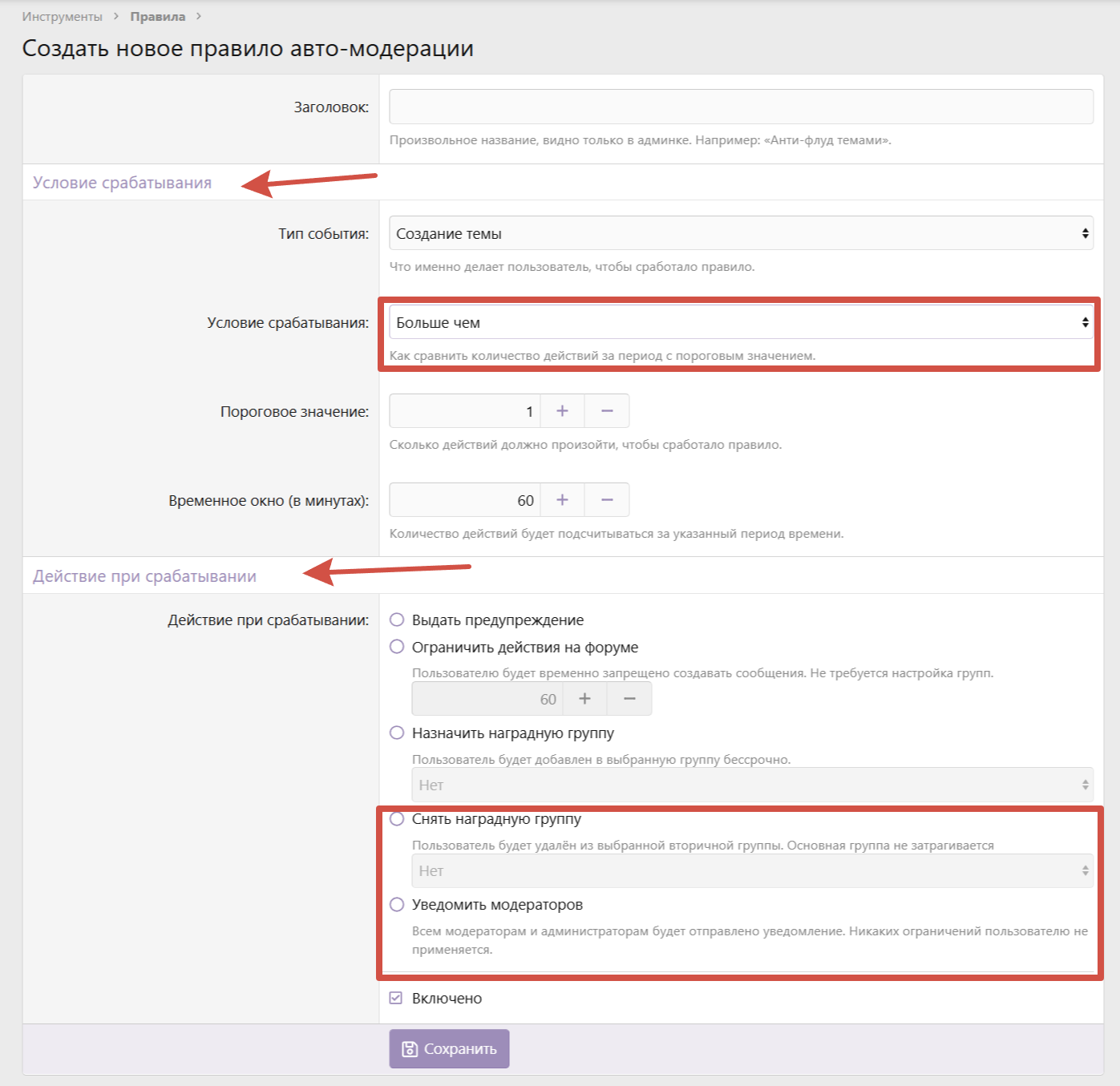This screenshot has width=1120, height=1086.
Task: Click plus on forum restriction duration stepper
Action: coord(584,699)
